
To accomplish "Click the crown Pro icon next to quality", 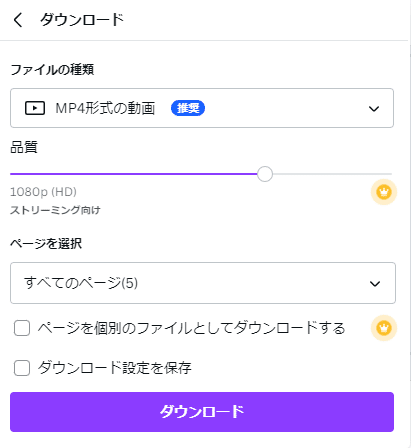I will (x=384, y=192).
